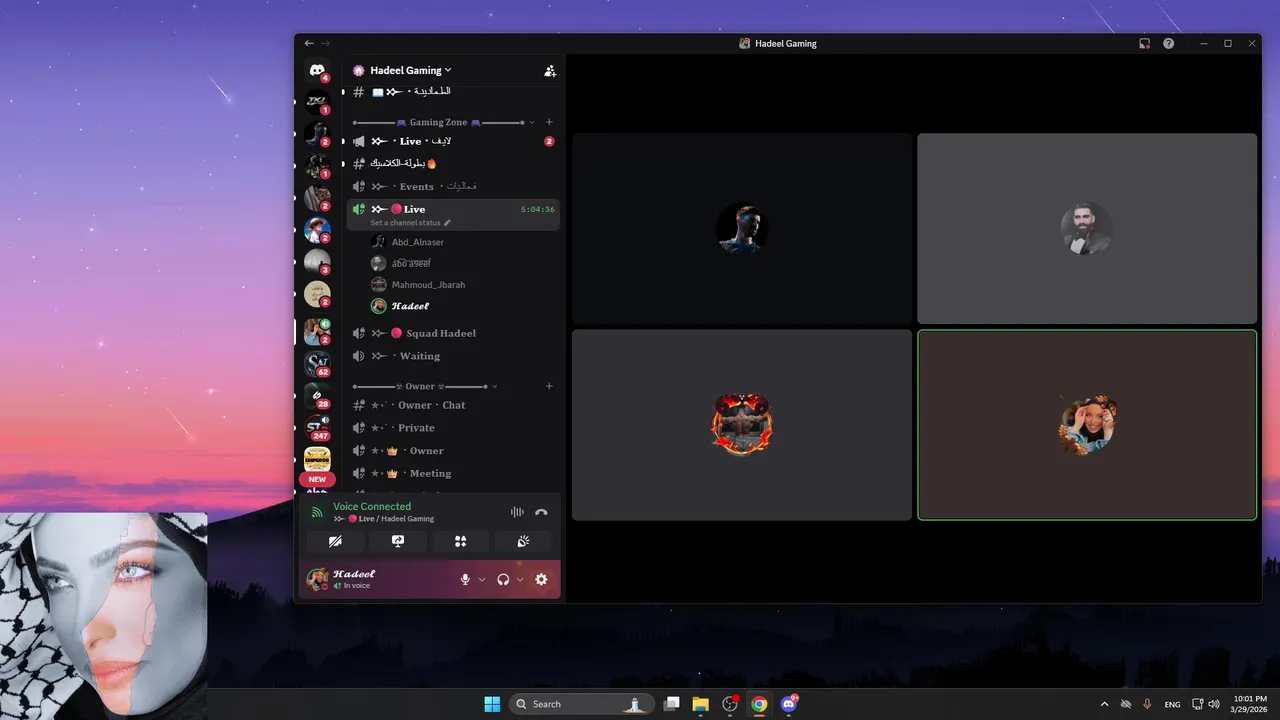
Task: Open output device options arrow beside headphones
Action: (520, 579)
